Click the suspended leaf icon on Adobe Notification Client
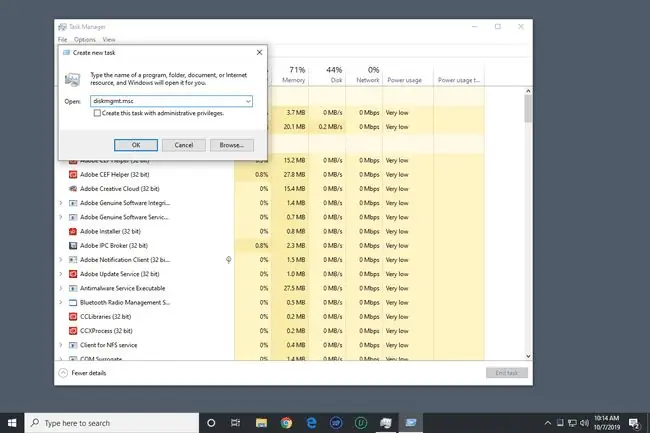Image resolution: width=650 pixels, height=433 pixels. pyautogui.click(x=228, y=259)
